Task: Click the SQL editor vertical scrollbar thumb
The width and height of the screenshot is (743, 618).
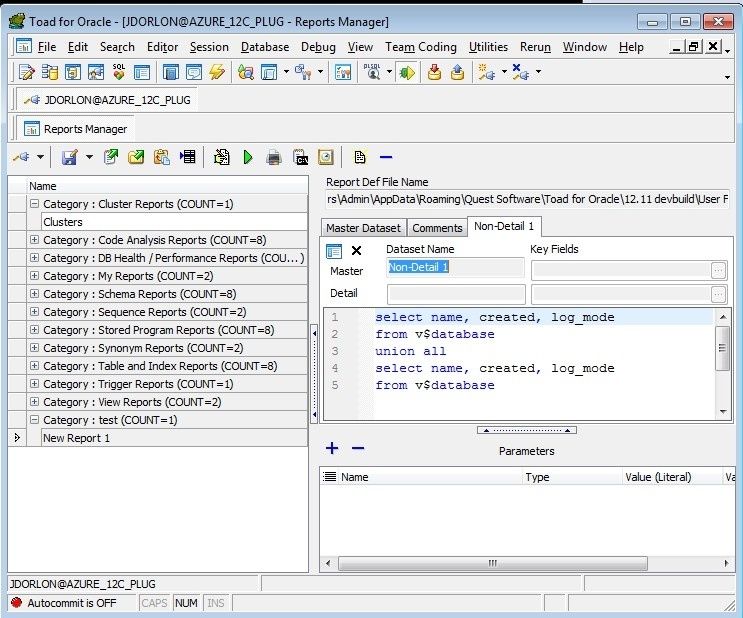Action: (722, 348)
